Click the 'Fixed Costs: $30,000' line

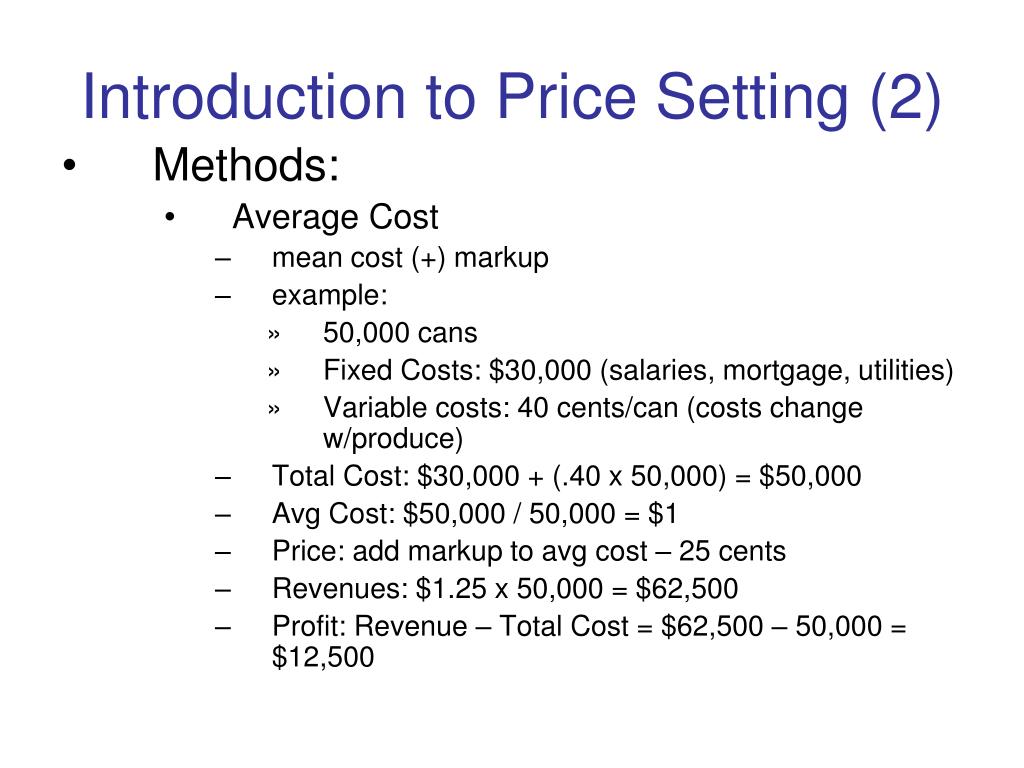(x=638, y=371)
